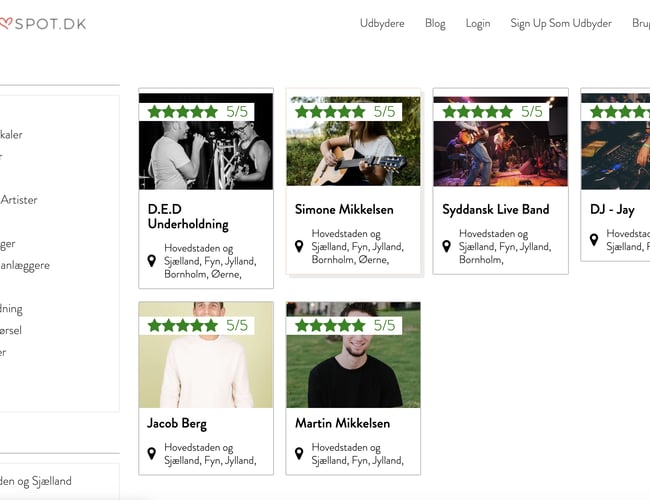Select the Simone Mikkelsen title

point(344,210)
